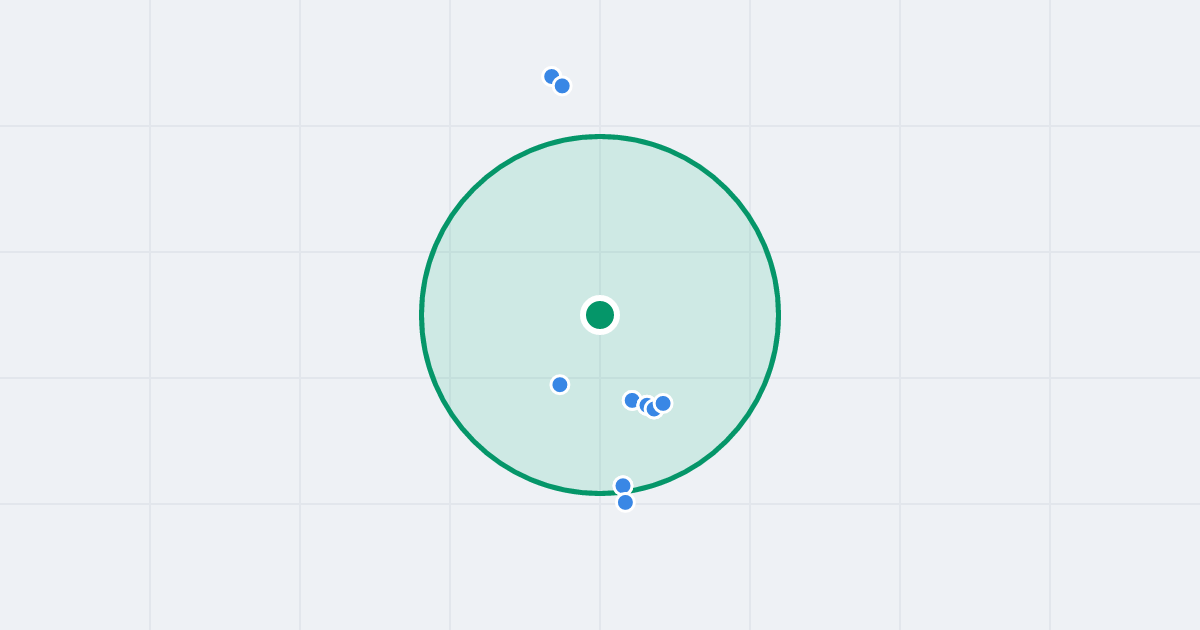The image size is (1200, 630).
Task: Pick the rightmost blue dot in the four-dot cluster
Action: (663, 403)
